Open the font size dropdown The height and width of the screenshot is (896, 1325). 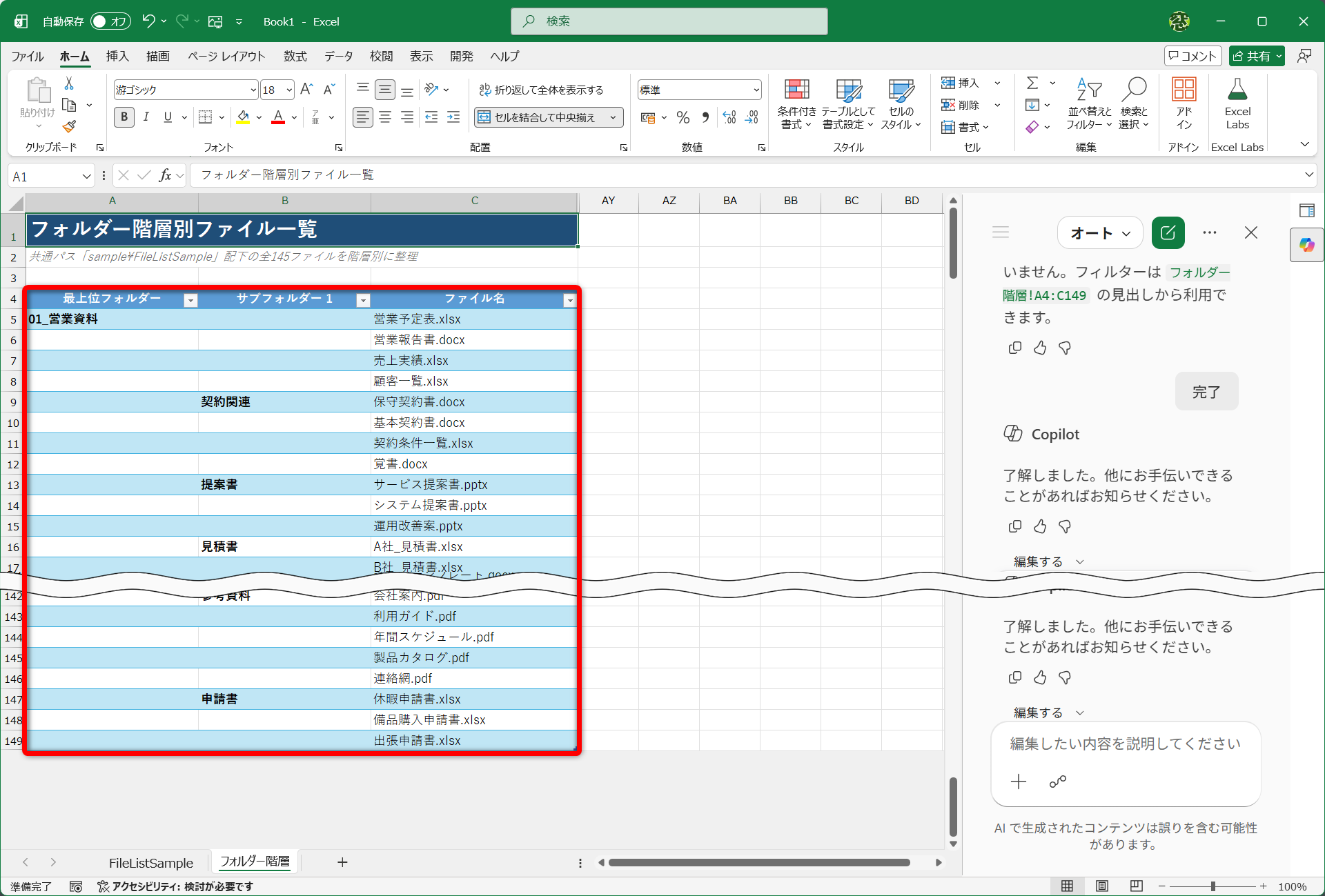coord(289,90)
